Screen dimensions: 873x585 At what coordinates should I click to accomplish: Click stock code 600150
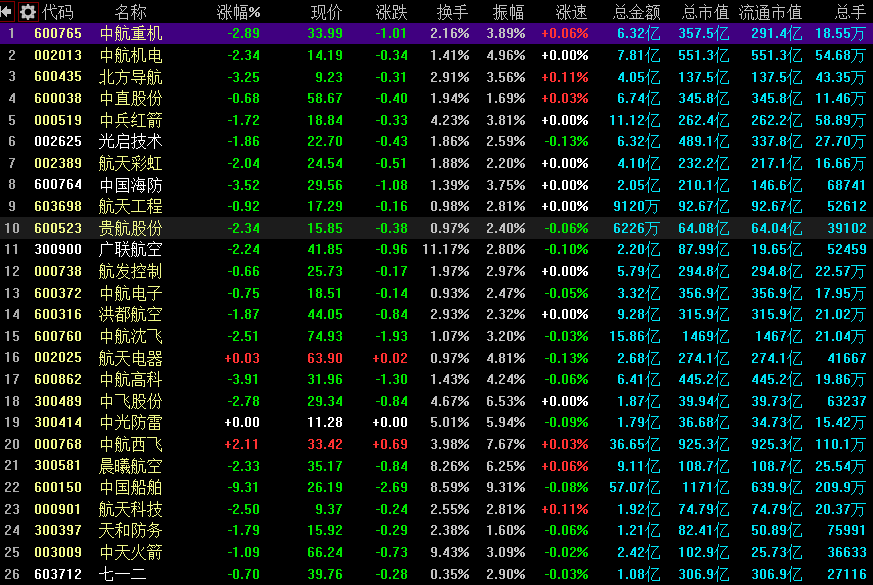click(58, 487)
